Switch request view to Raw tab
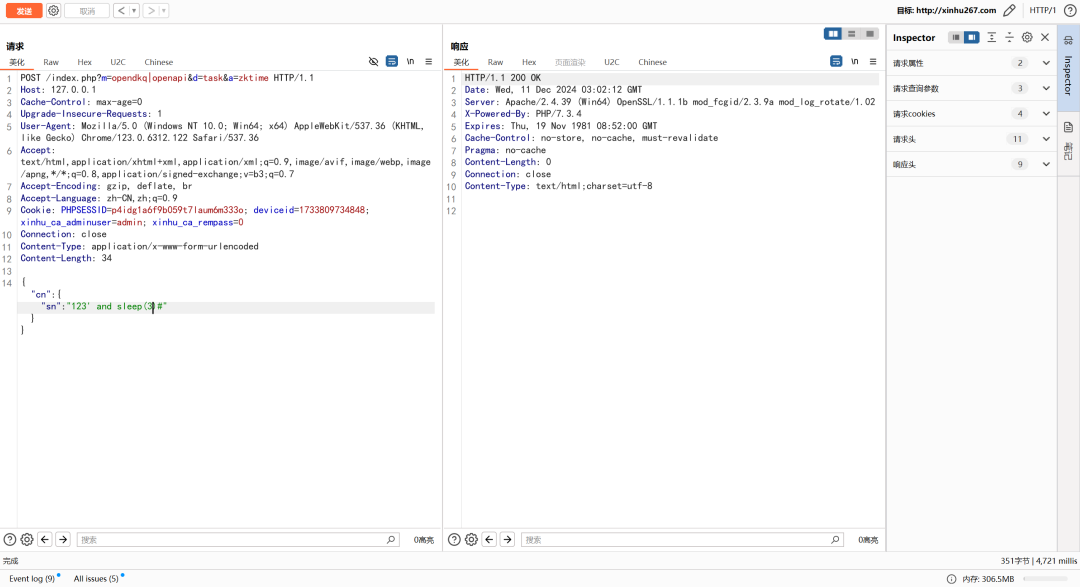1080x587 pixels. (51, 62)
